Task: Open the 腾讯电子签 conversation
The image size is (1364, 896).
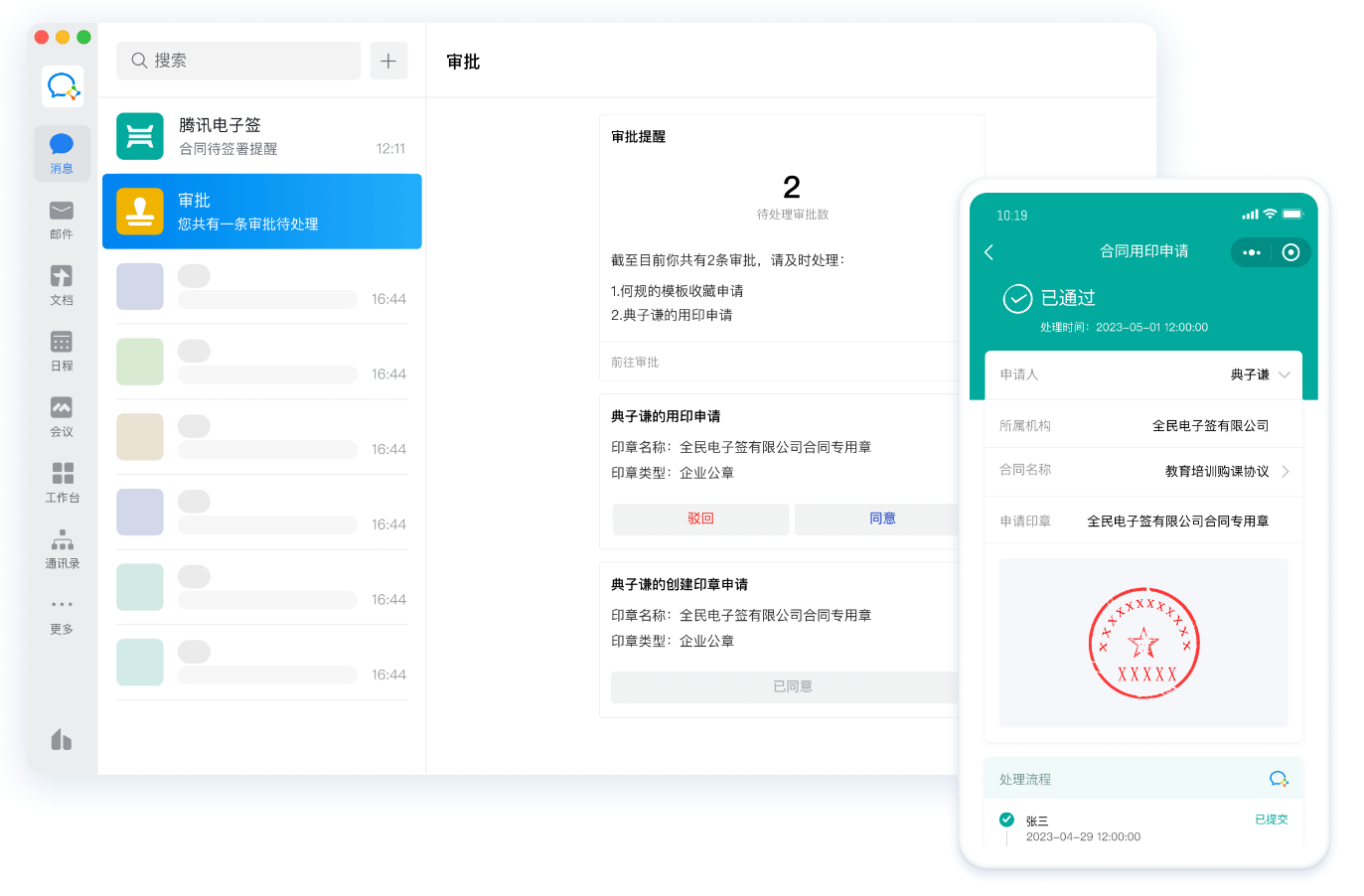Action: click(262, 136)
